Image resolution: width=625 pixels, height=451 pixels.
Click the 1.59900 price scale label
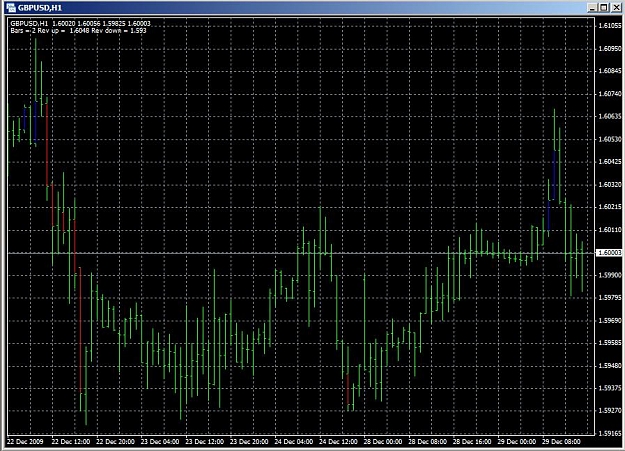point(610,275)
